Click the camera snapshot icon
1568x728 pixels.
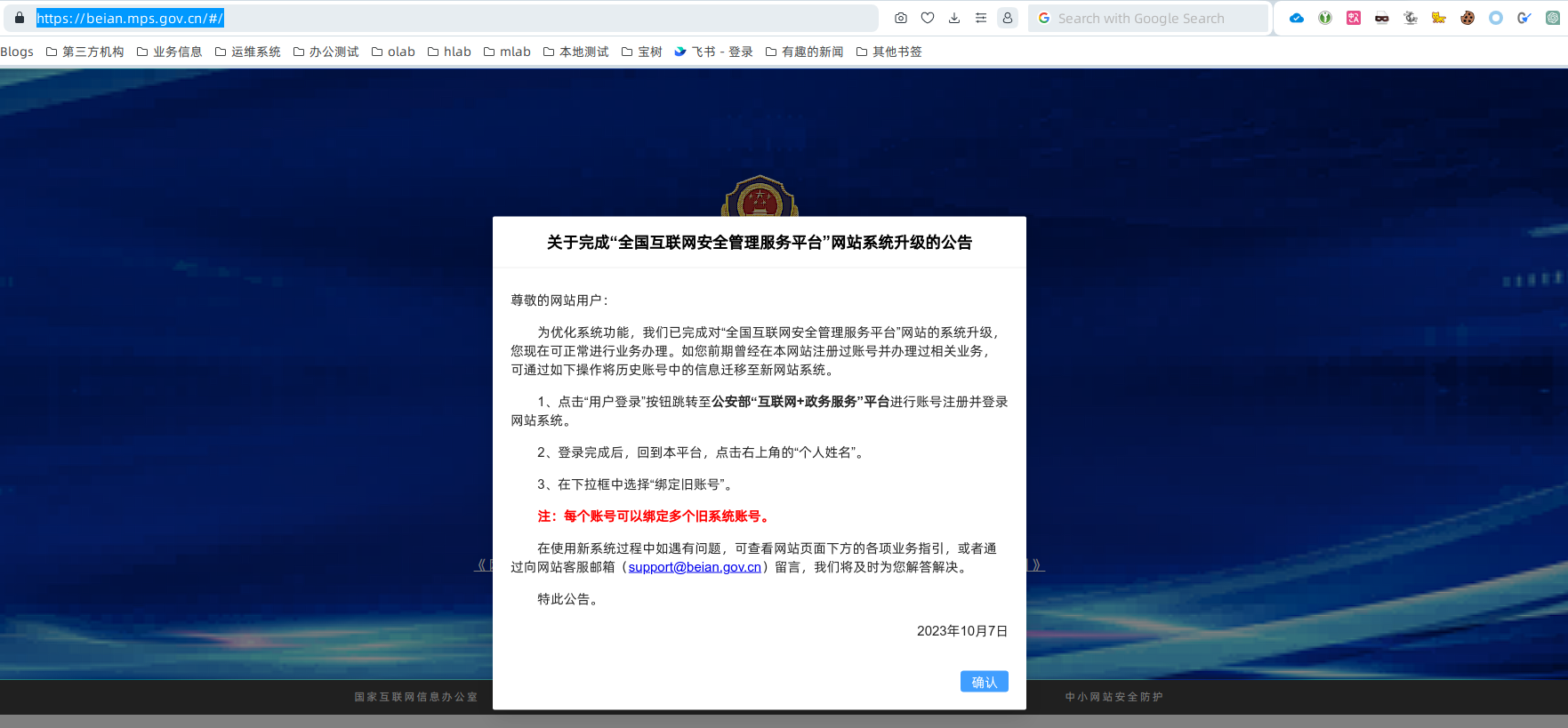pyautogui.click(x=901, y=18)
